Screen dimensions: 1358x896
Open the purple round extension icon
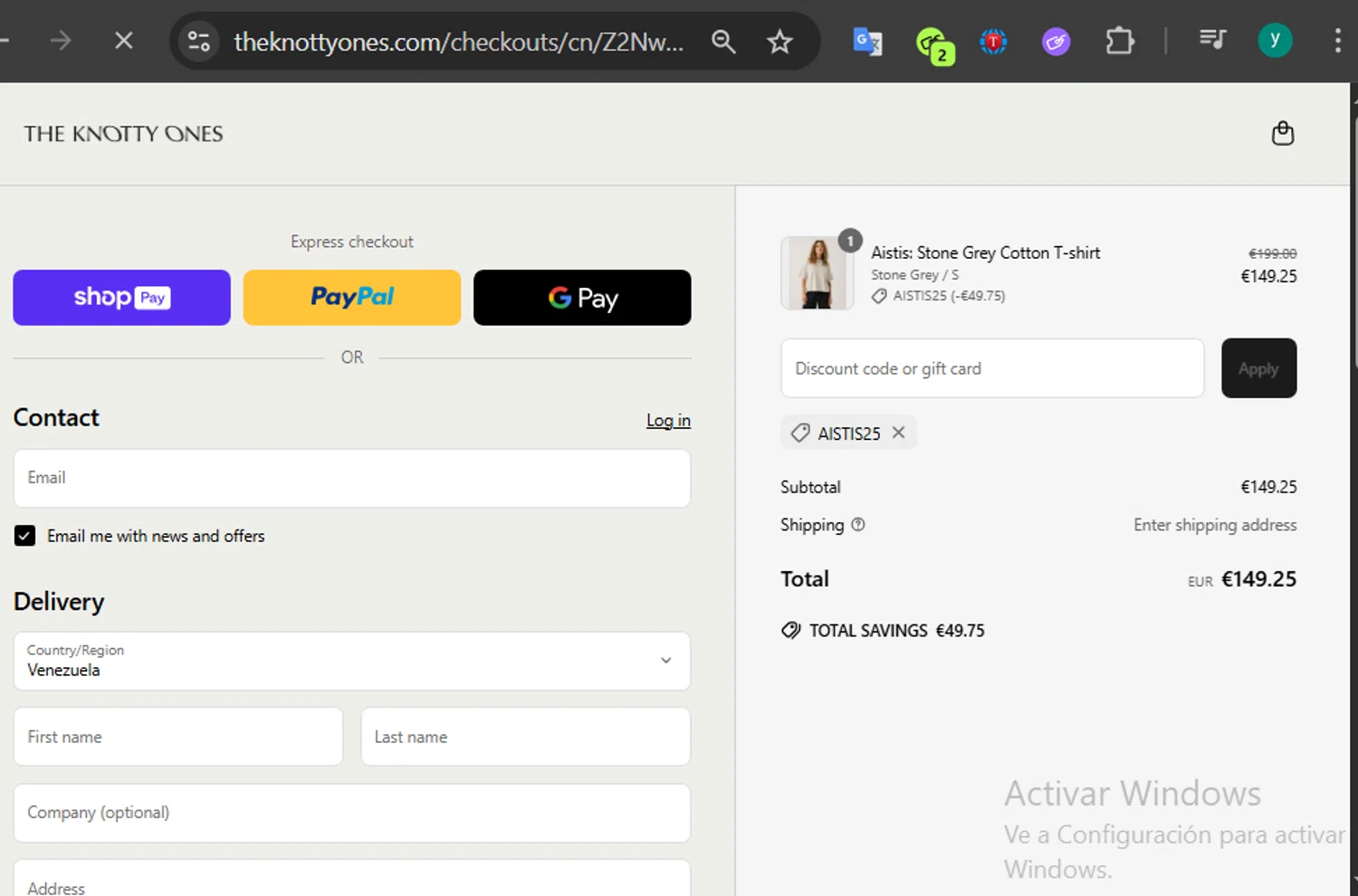tap(1056, 42)
